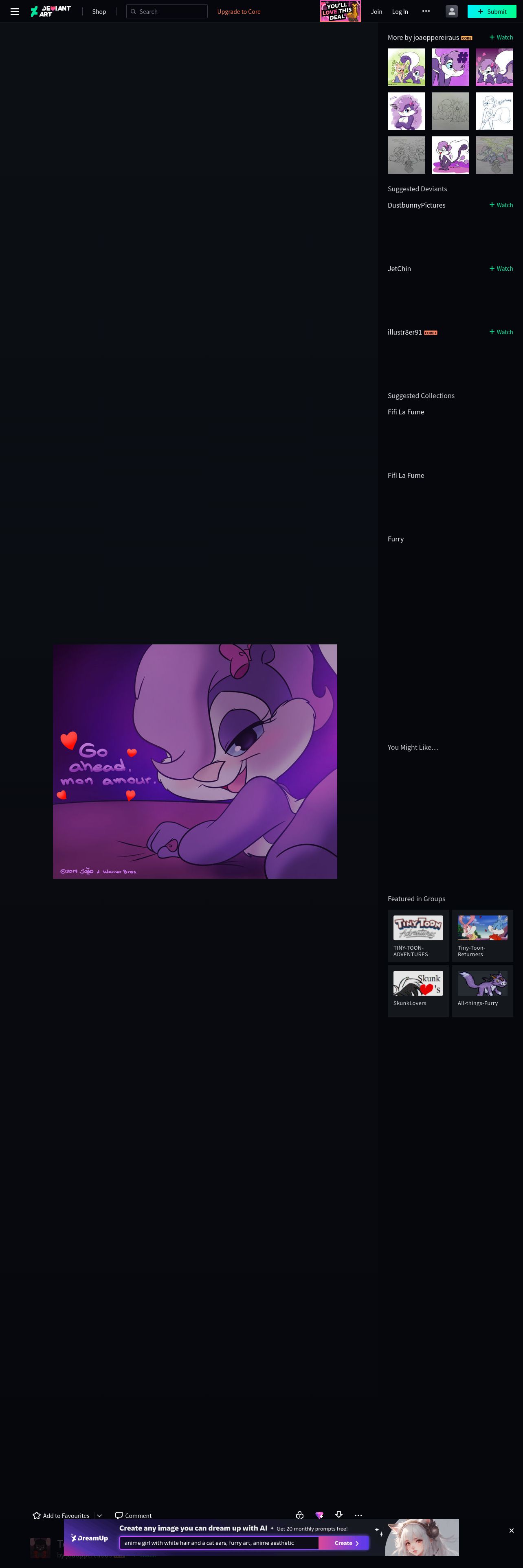Open the pencil line-art skunk thumbnail on white
Screen dimensions: 523x1568
point(494,111)
